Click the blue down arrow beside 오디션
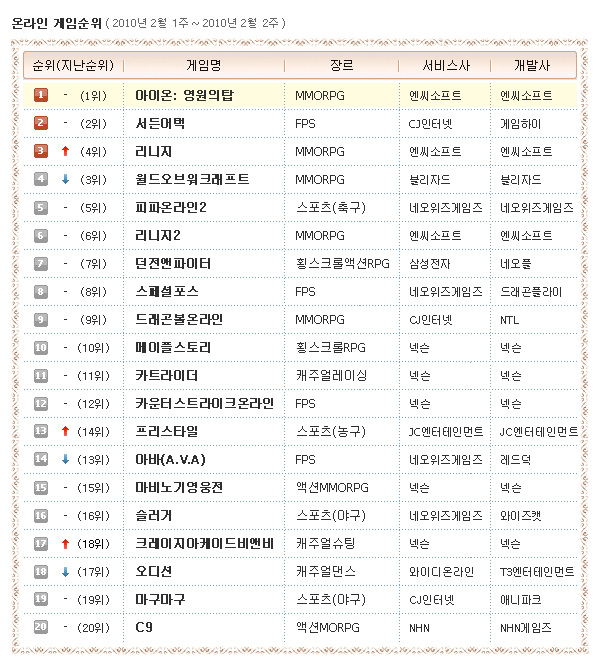The height and width of the screenshot is (666, 600). point(65,571)
